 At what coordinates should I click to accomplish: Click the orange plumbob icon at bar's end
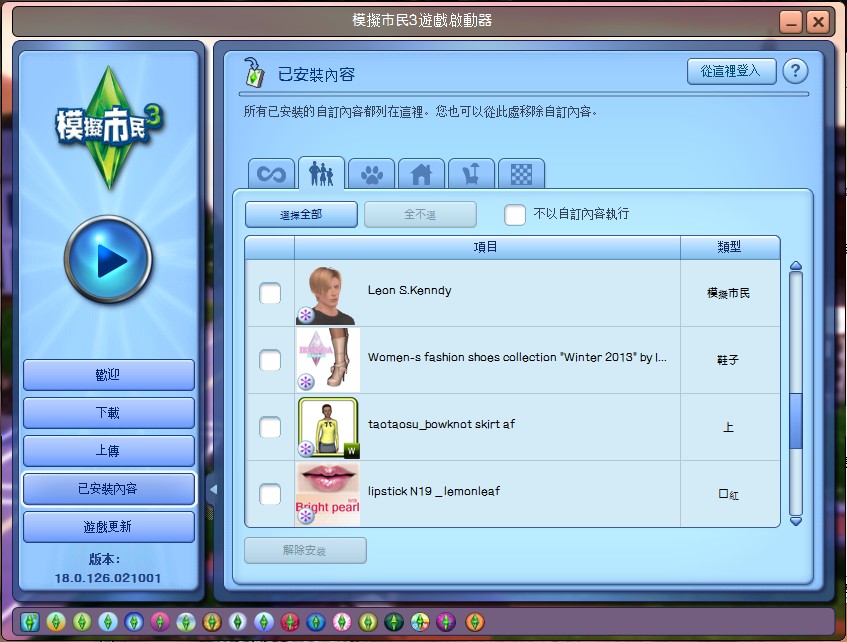point(475,622)
